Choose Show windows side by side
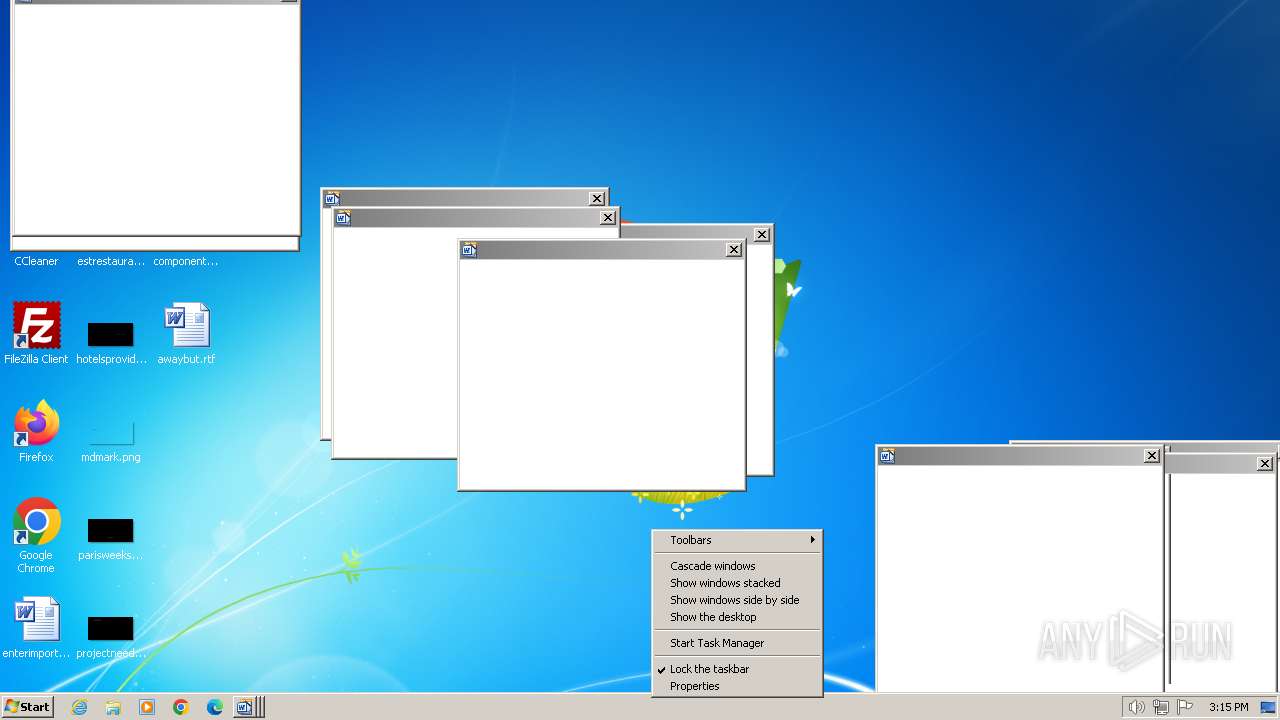The width and height of the screenshot is (1280, 720). coord(737,600)
